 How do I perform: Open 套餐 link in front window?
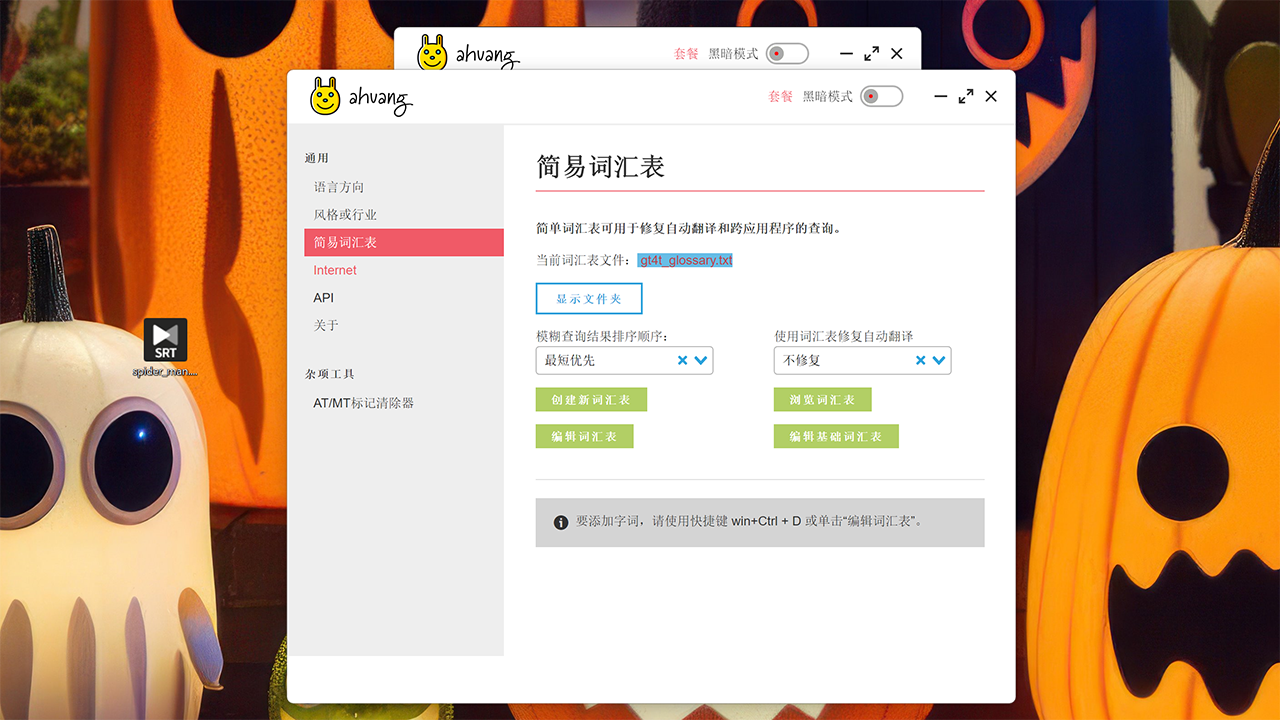coord(780,96)
